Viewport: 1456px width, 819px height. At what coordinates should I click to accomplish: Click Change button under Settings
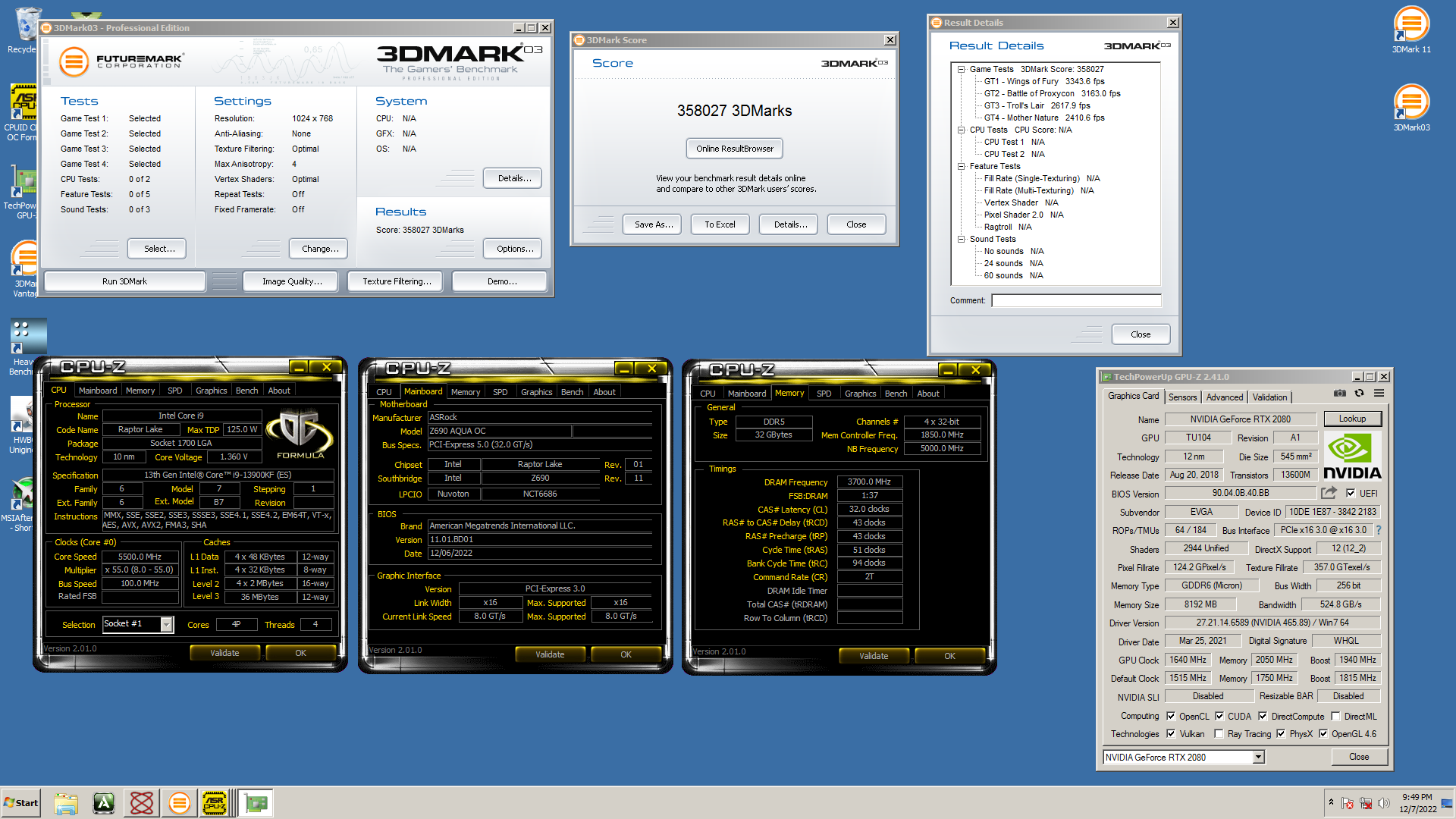[x=320, y=249]
